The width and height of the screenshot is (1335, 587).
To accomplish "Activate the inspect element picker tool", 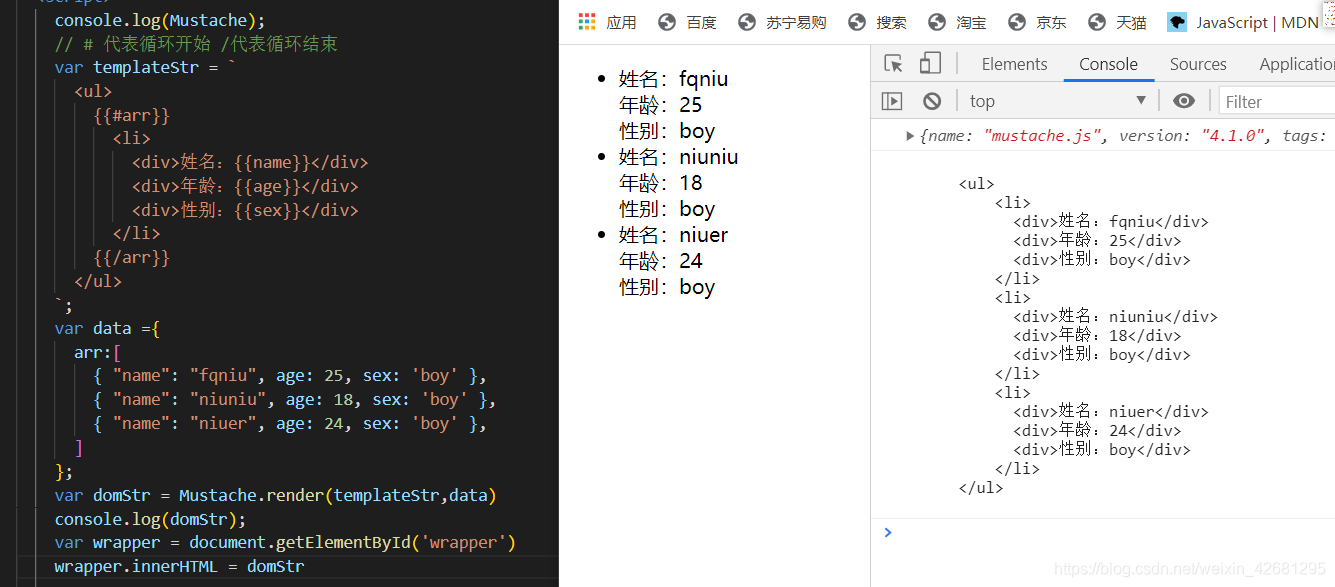I will [894, 64].
